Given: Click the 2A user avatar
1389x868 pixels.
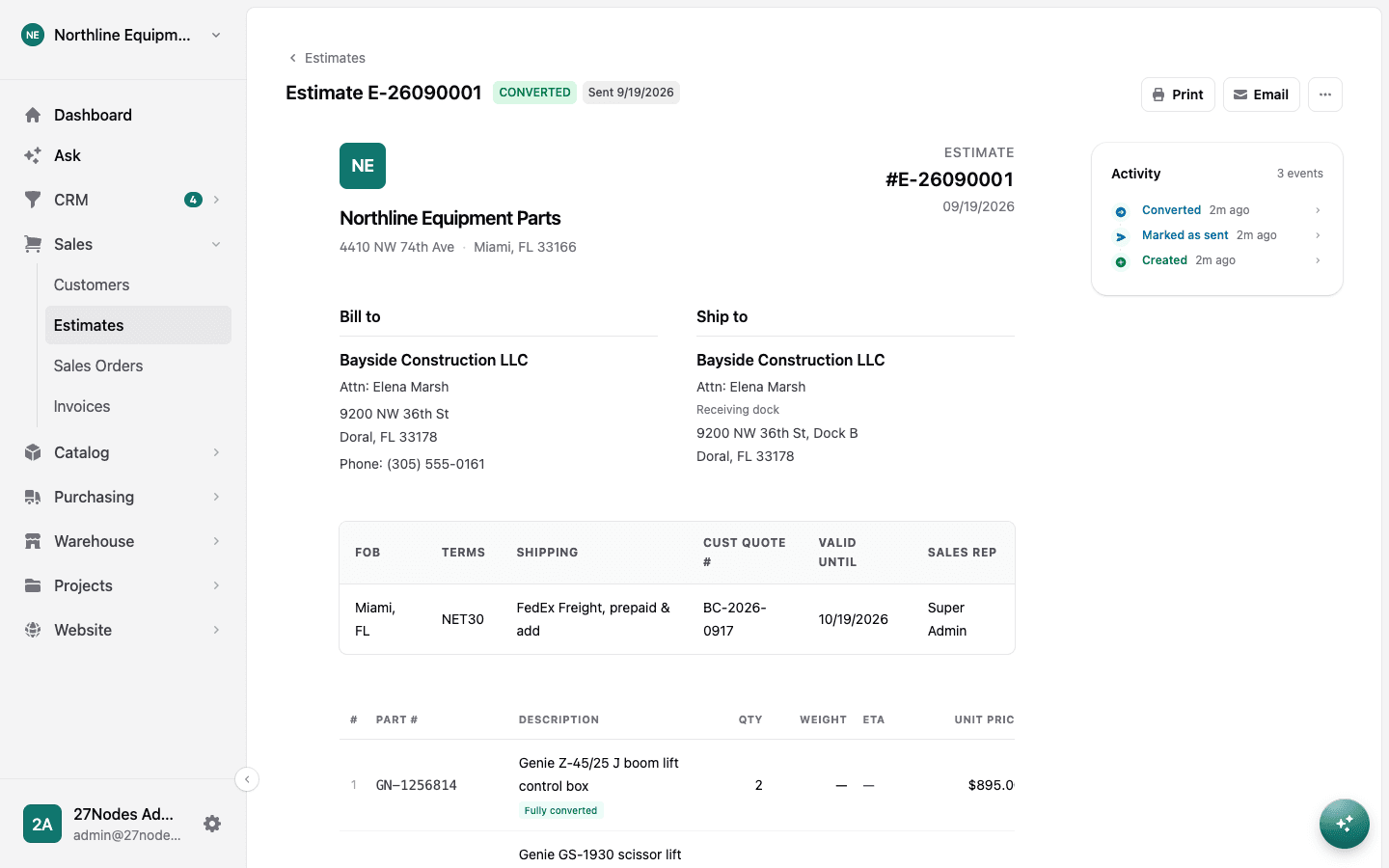Looking at the screenshot, I should [42, 824].
